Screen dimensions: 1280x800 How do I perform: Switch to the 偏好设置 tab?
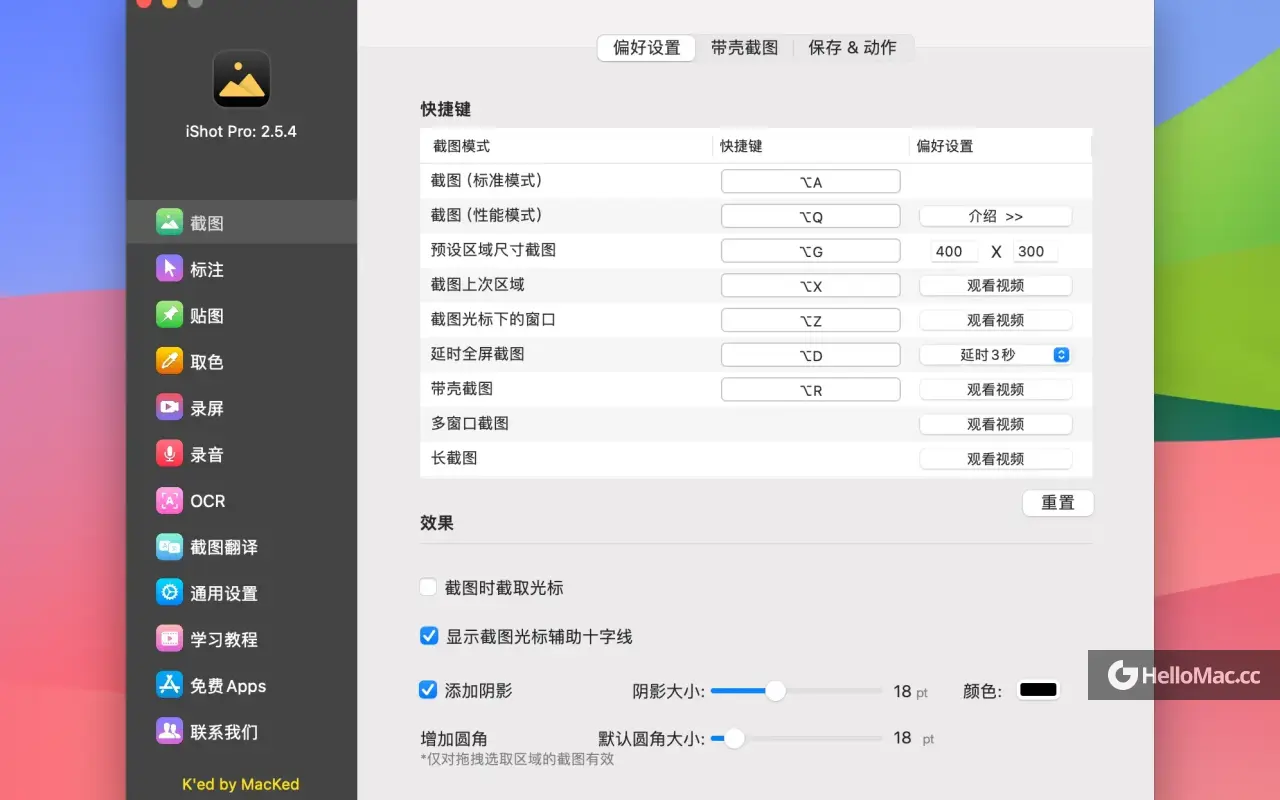click(x=646, y=48)
